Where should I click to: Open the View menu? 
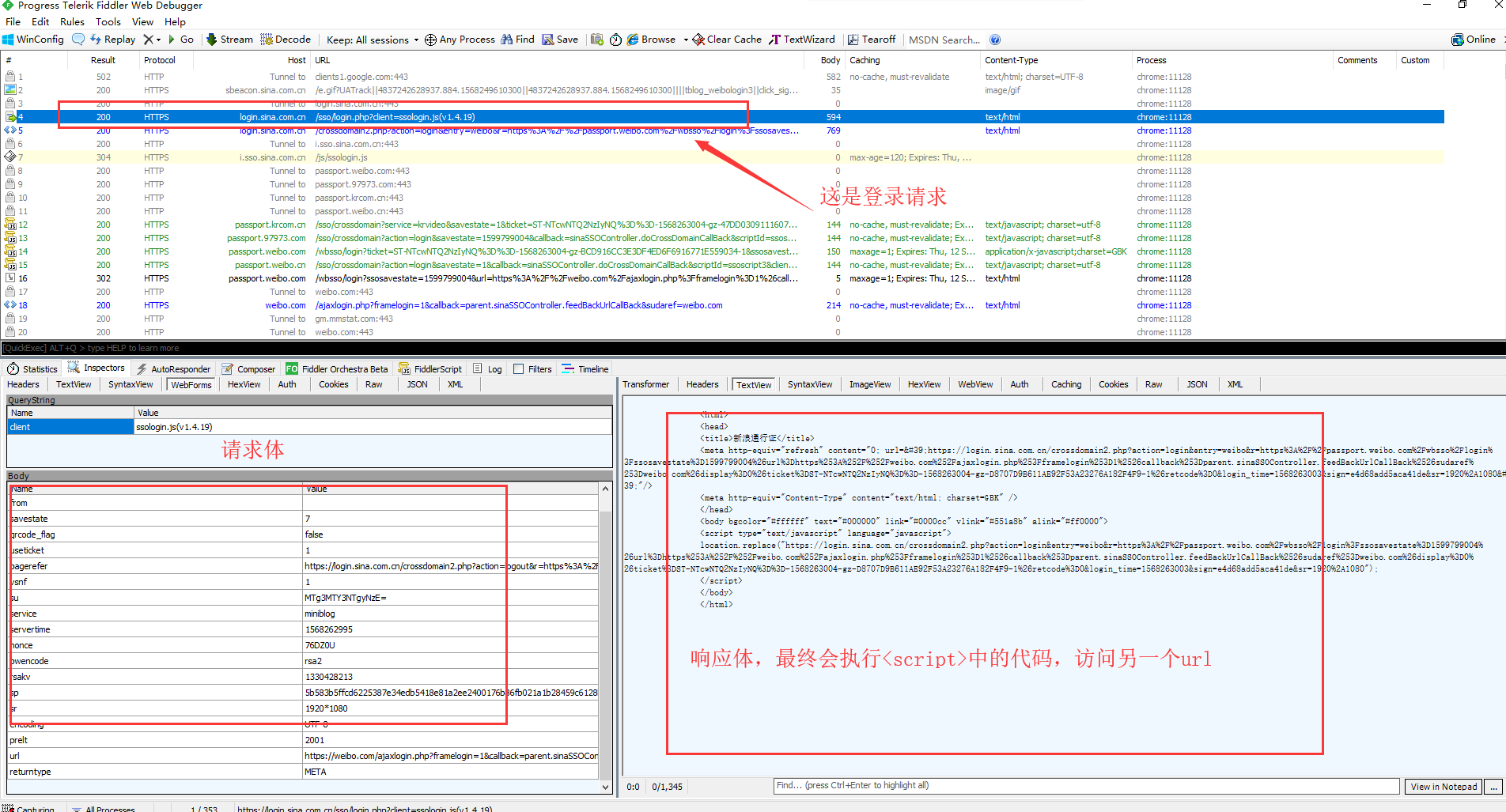click(x=142, y=22)
